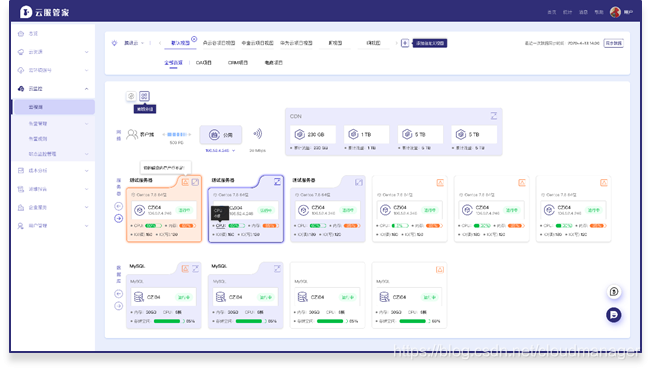The image size is (651, 370).
Task: Switch to the round topology view toggle
Action: (131, 96)
